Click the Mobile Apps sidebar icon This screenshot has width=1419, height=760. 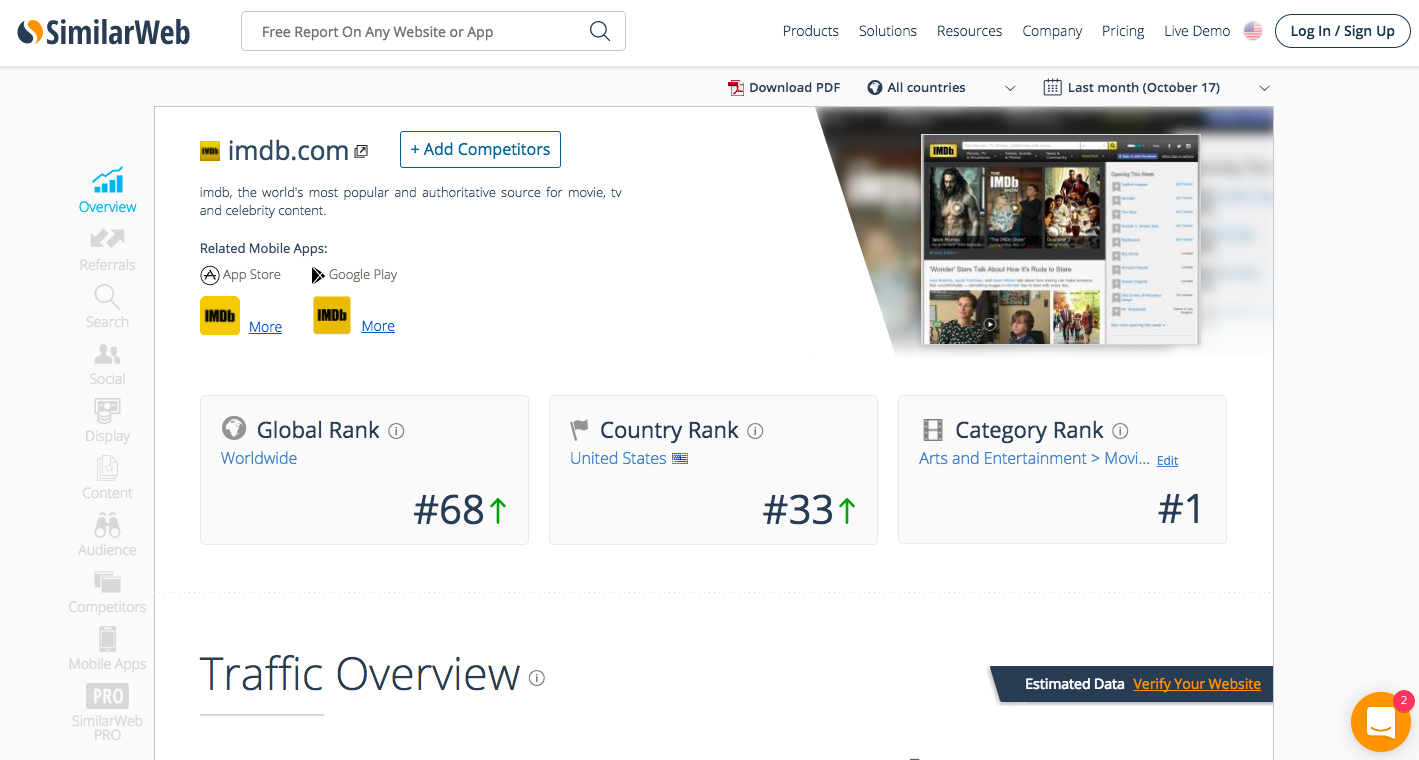[x=107, y=639]
